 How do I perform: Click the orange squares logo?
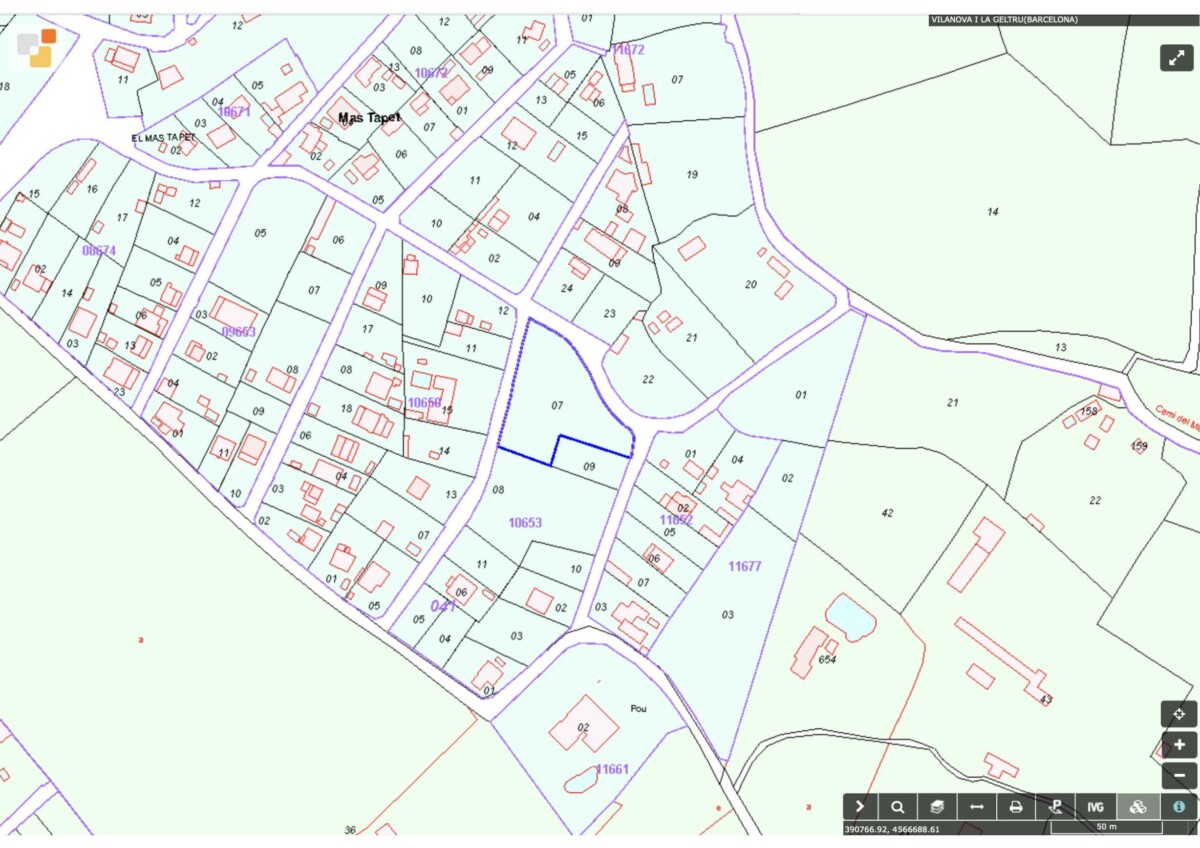tap(36, 48)
